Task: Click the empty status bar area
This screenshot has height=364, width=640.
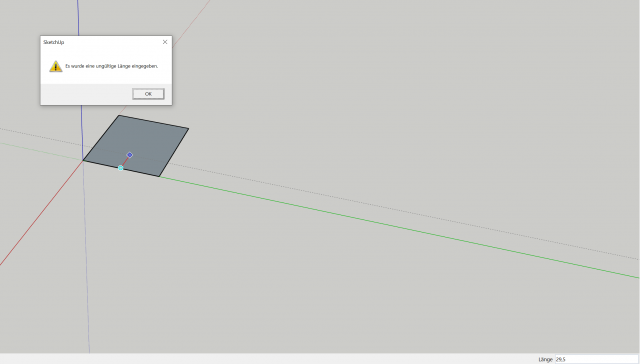Action: [x=265, y=359]
